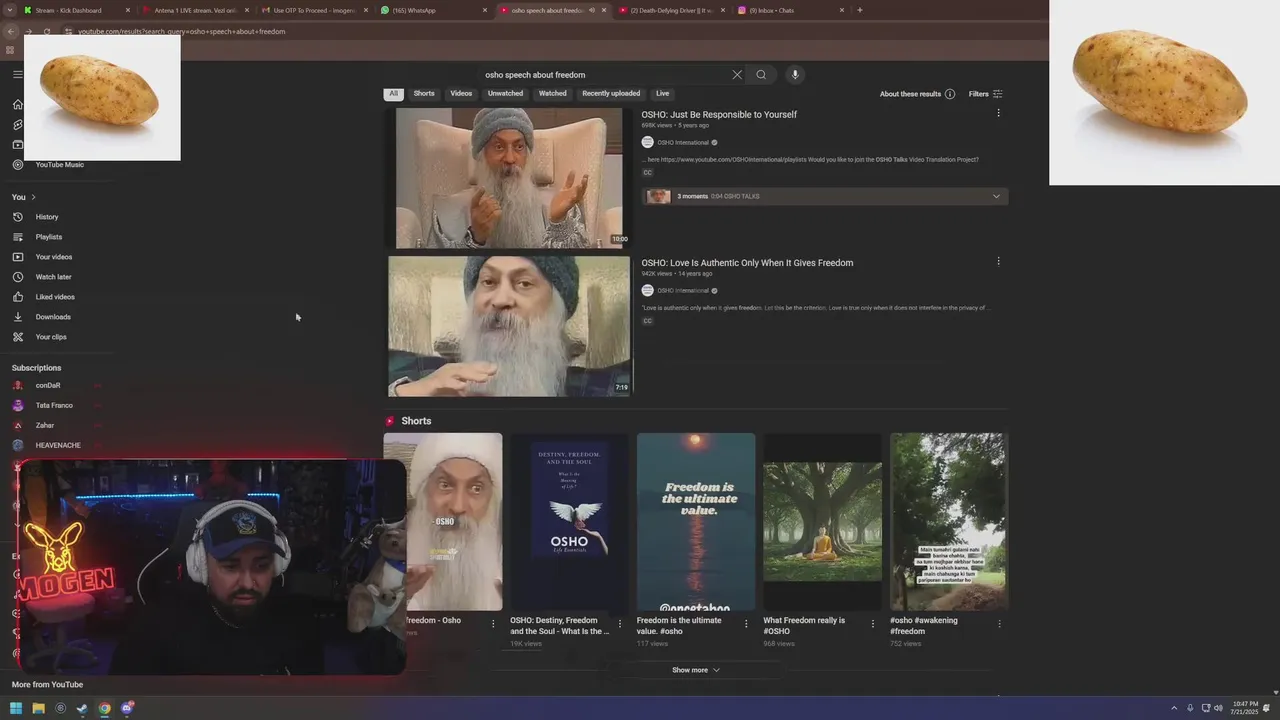Click the magnifier search button

761,75
